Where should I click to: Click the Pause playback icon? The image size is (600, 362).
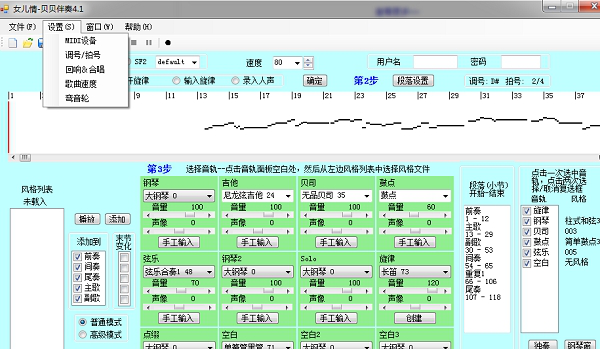click(149, 42)
